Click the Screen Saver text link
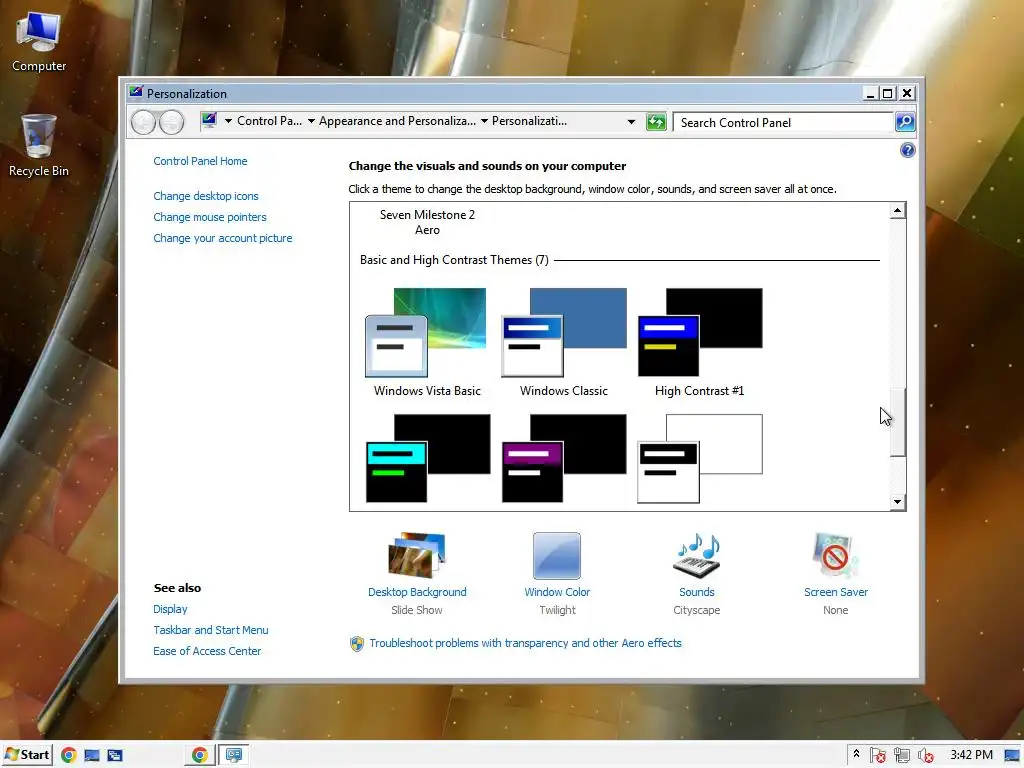The width and height of the screenshot is (1024, 768). (x=835, y=592)
